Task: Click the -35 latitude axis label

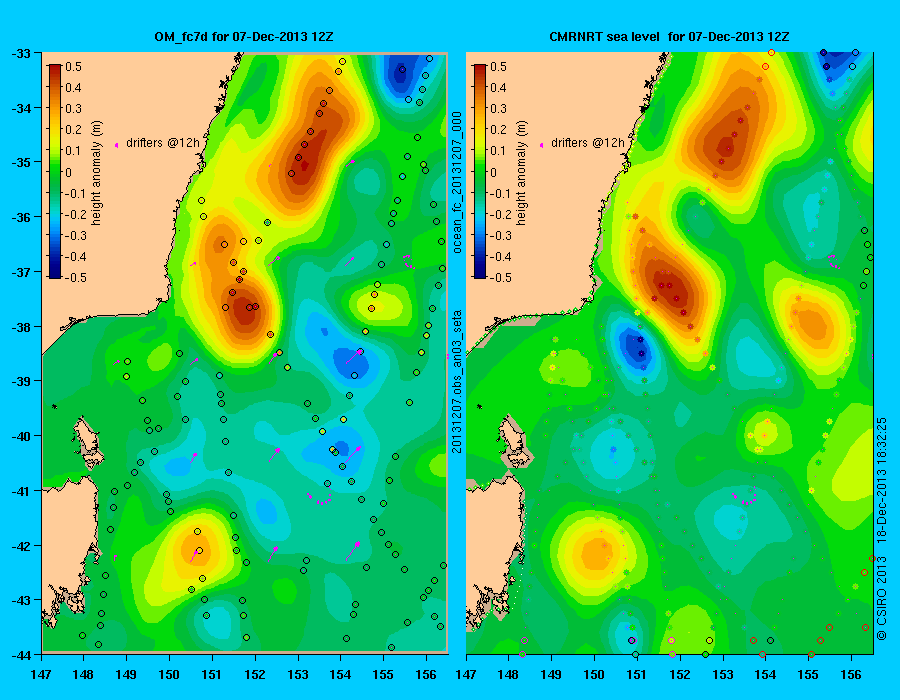Action: [21, 162]
